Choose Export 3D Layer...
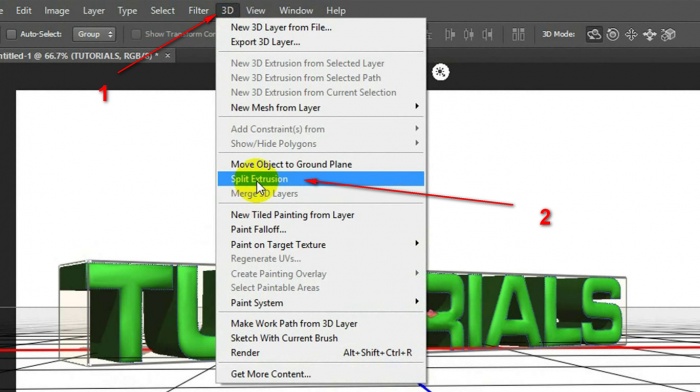 (321, 42)
